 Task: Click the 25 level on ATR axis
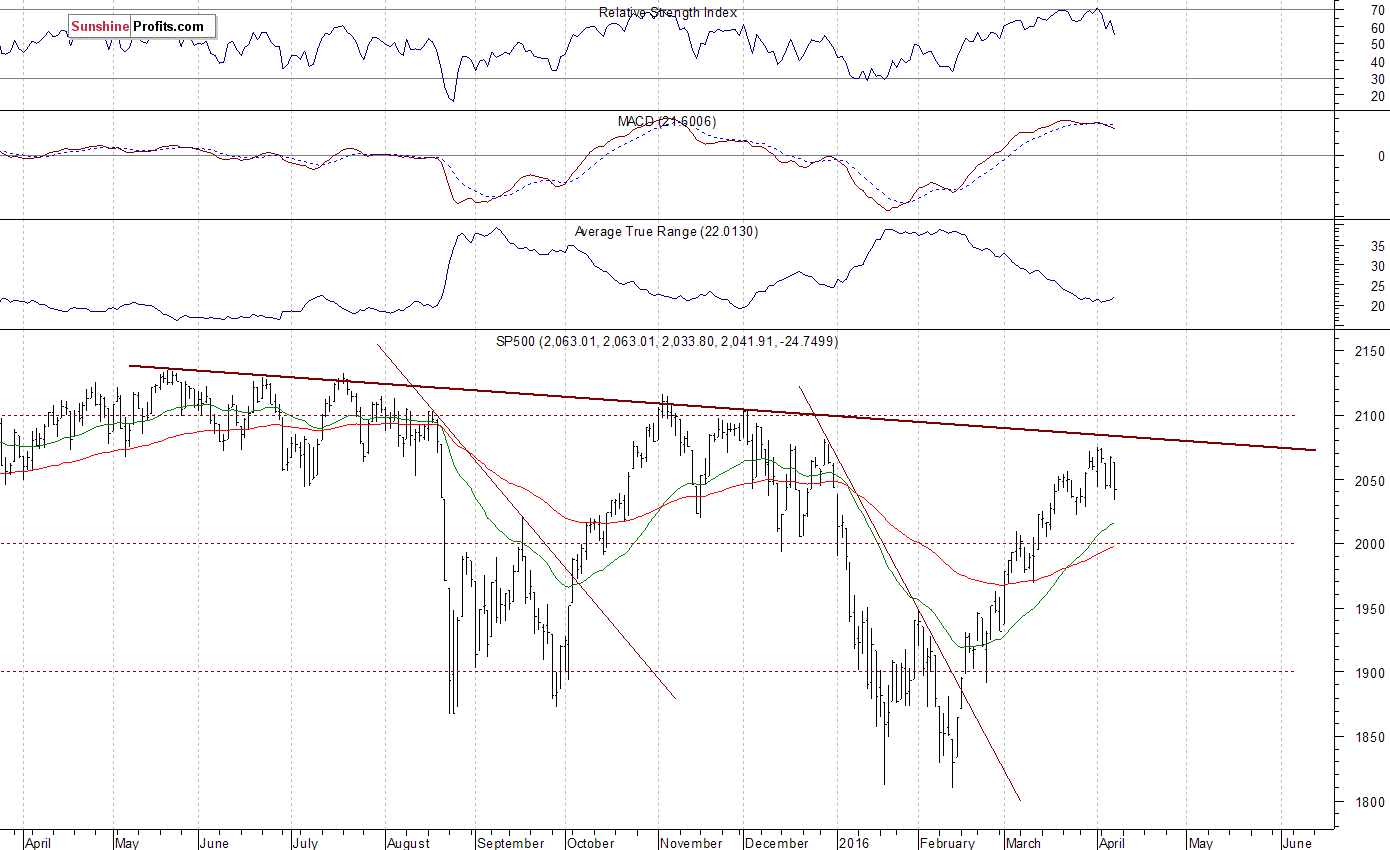point(1378,286)
